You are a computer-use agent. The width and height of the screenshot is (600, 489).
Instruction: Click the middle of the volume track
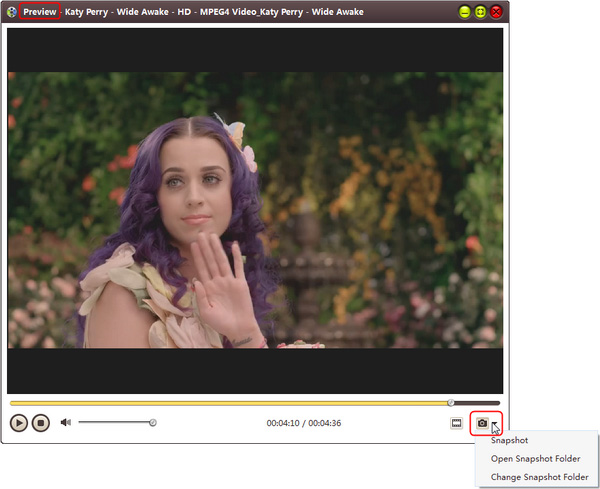114,423
